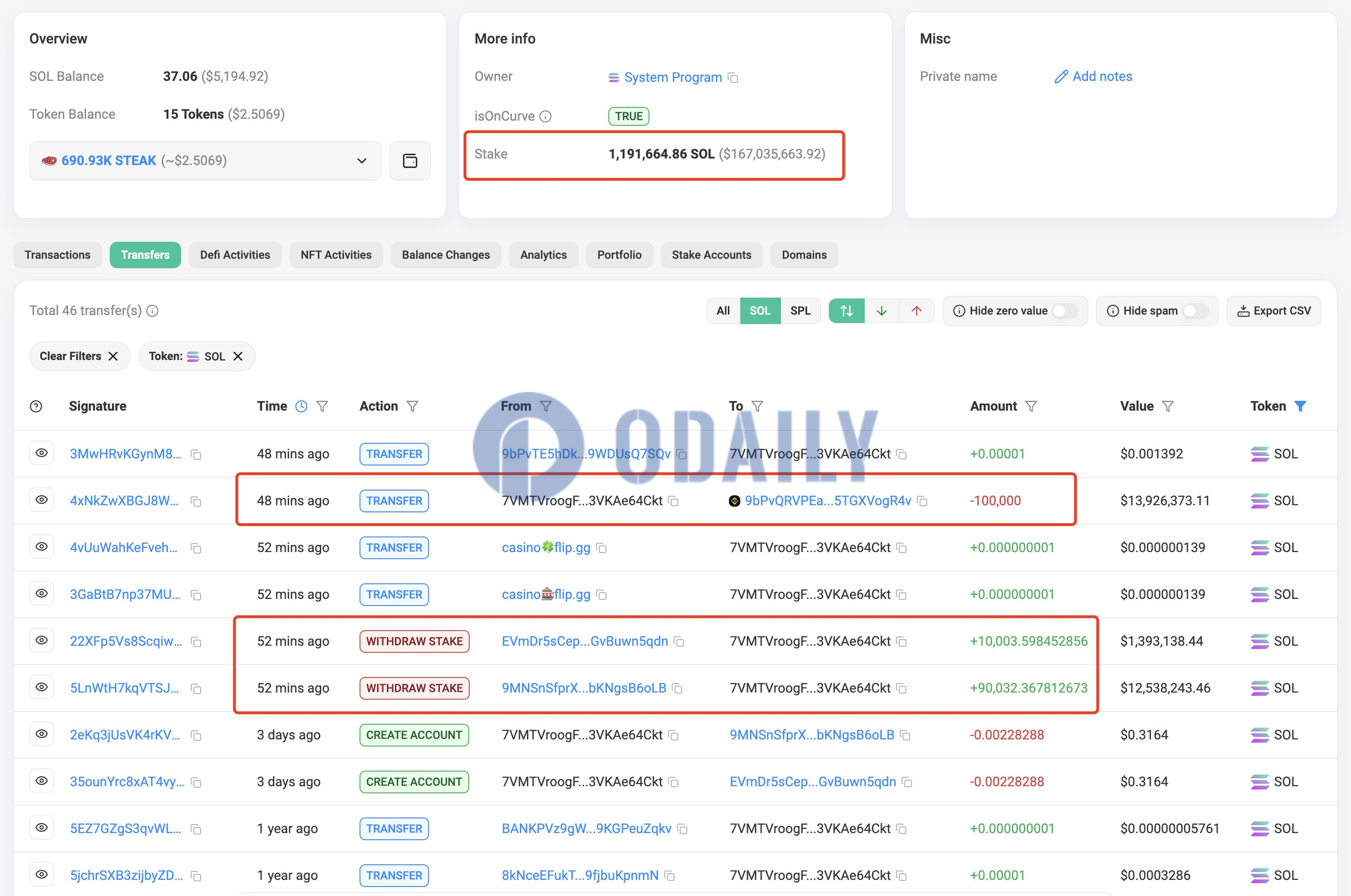Open the Balance Changes tab
The height and width of the screenshot is (896, 1351).
point(446,255)
